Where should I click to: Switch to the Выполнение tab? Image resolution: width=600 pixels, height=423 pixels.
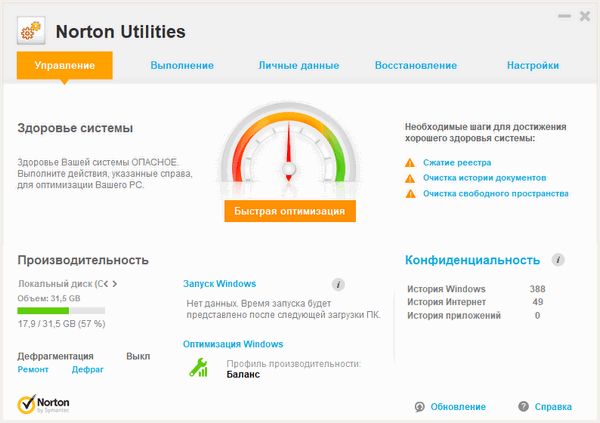point(182,65)
